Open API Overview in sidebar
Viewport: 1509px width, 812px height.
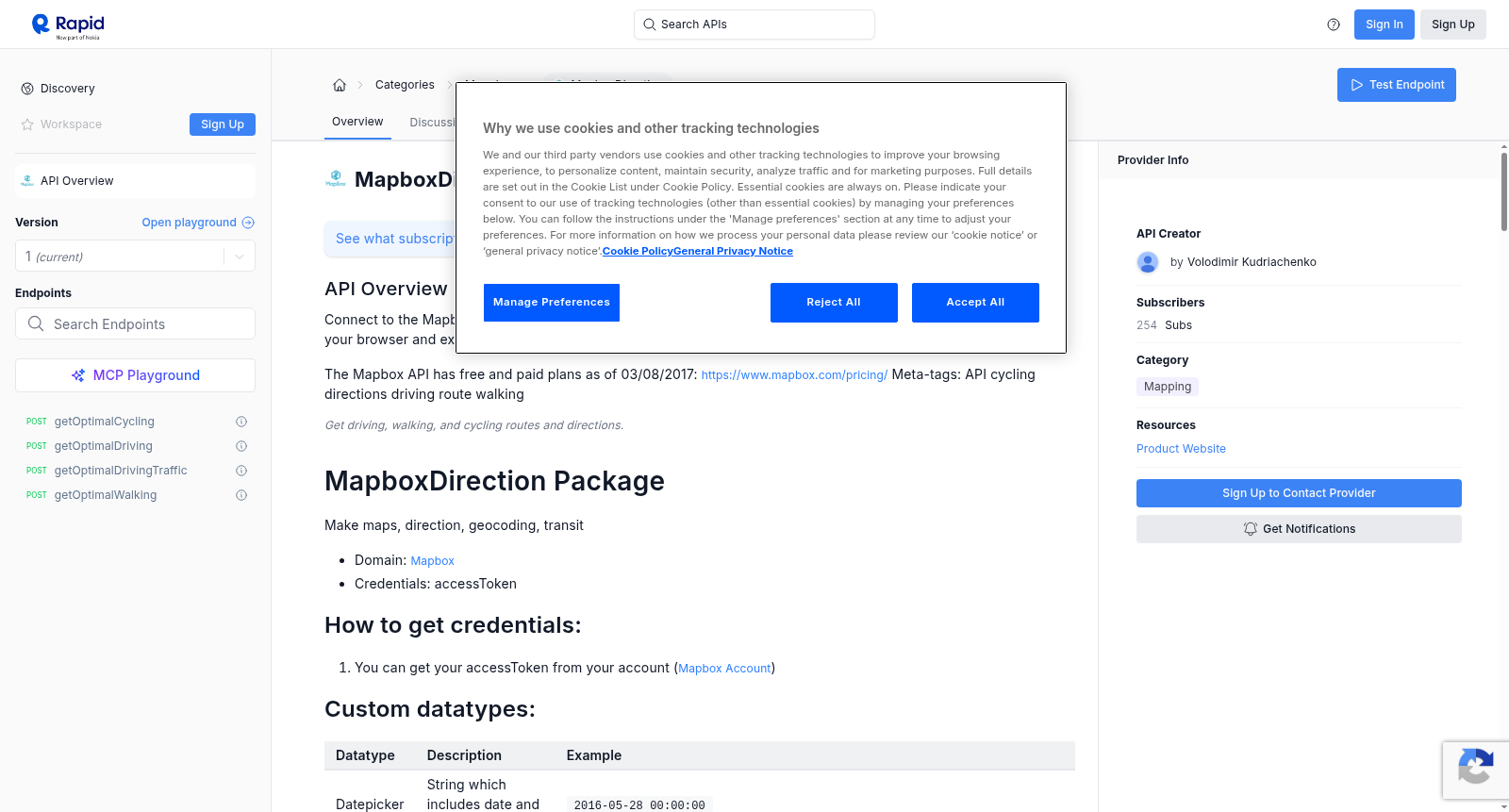[x=135, y=181]
